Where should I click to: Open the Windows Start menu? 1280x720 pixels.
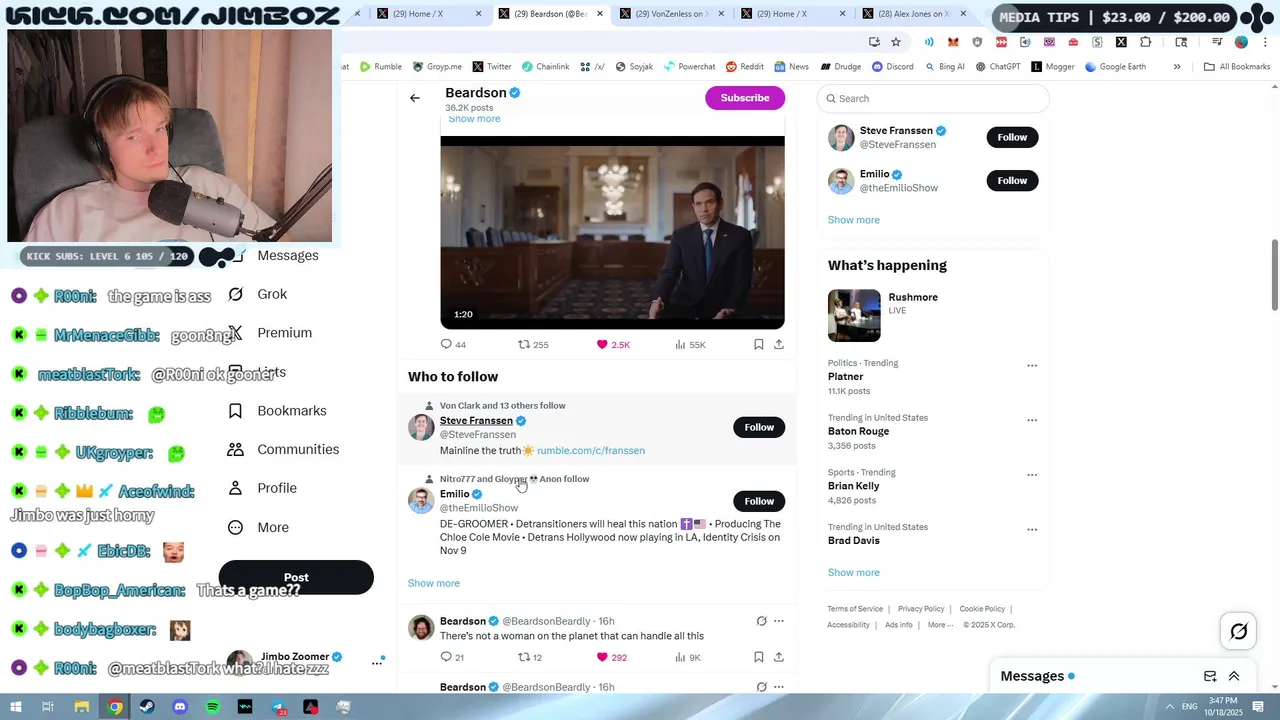pos(15,707)
